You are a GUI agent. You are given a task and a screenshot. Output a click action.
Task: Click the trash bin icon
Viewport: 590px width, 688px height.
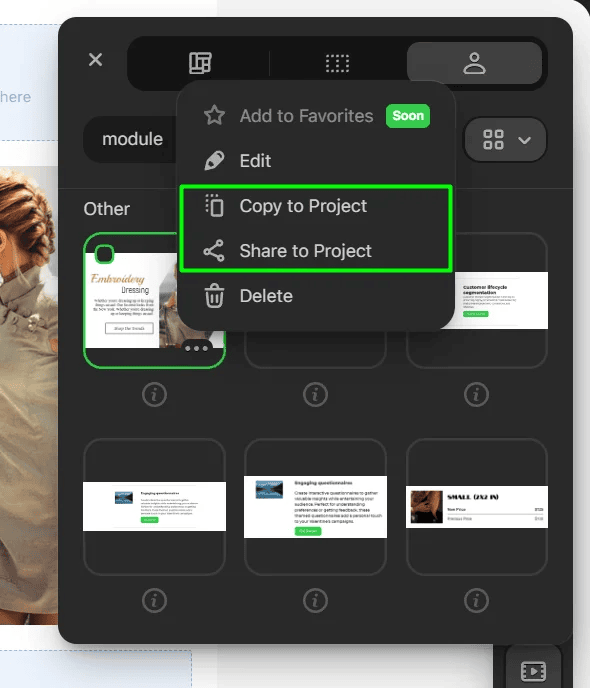coord(214,296)
